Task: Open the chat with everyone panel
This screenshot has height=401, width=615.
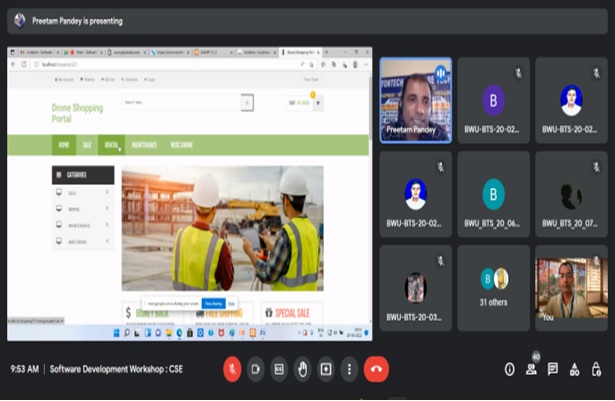Action: pyautogui.click(x=553, y=369)
